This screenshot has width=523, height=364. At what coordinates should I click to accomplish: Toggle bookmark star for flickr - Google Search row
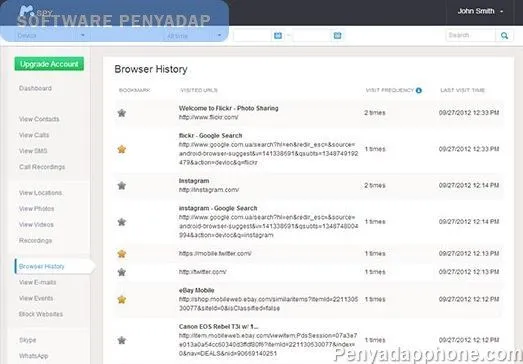coord(122,149)
